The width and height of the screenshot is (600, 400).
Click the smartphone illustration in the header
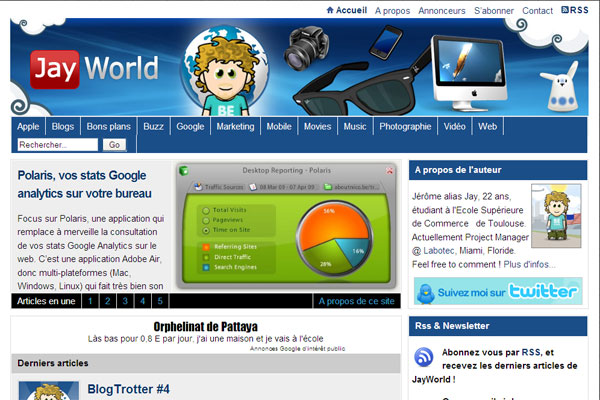[x=385, y=42]
